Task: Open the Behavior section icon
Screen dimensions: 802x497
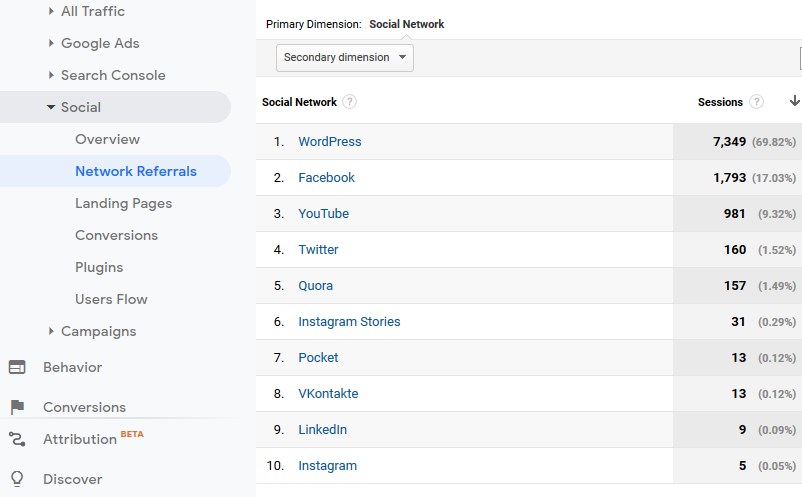Action: click(17, 367)
